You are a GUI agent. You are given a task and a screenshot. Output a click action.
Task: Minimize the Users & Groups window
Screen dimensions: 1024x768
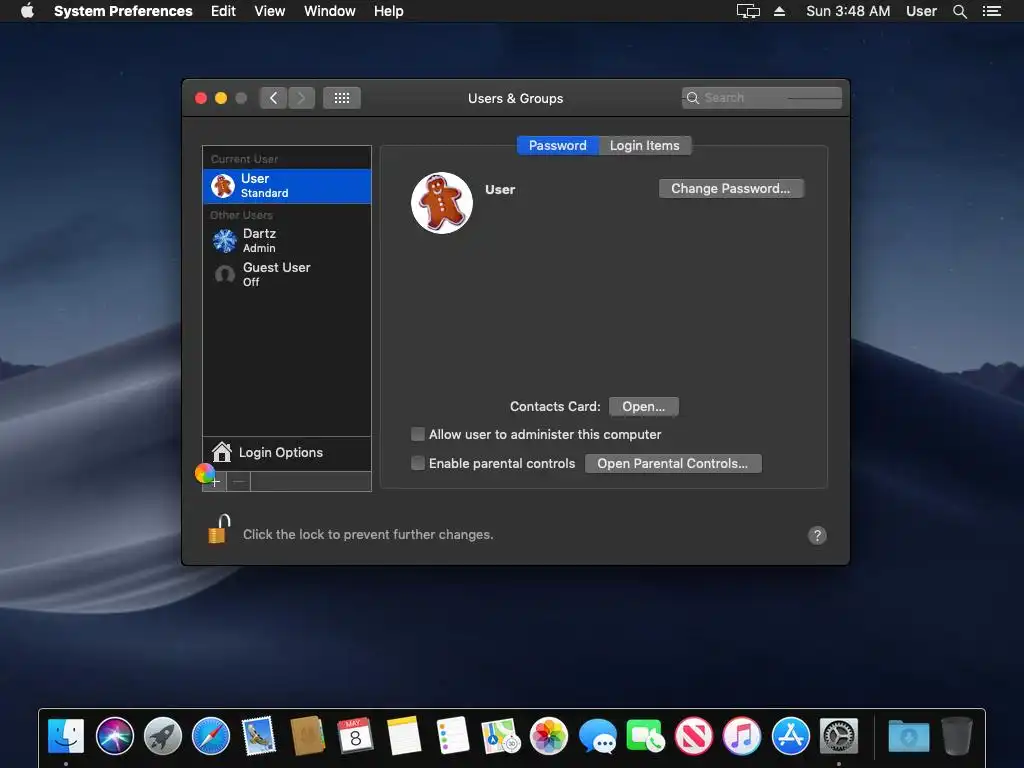pos(221,98)
